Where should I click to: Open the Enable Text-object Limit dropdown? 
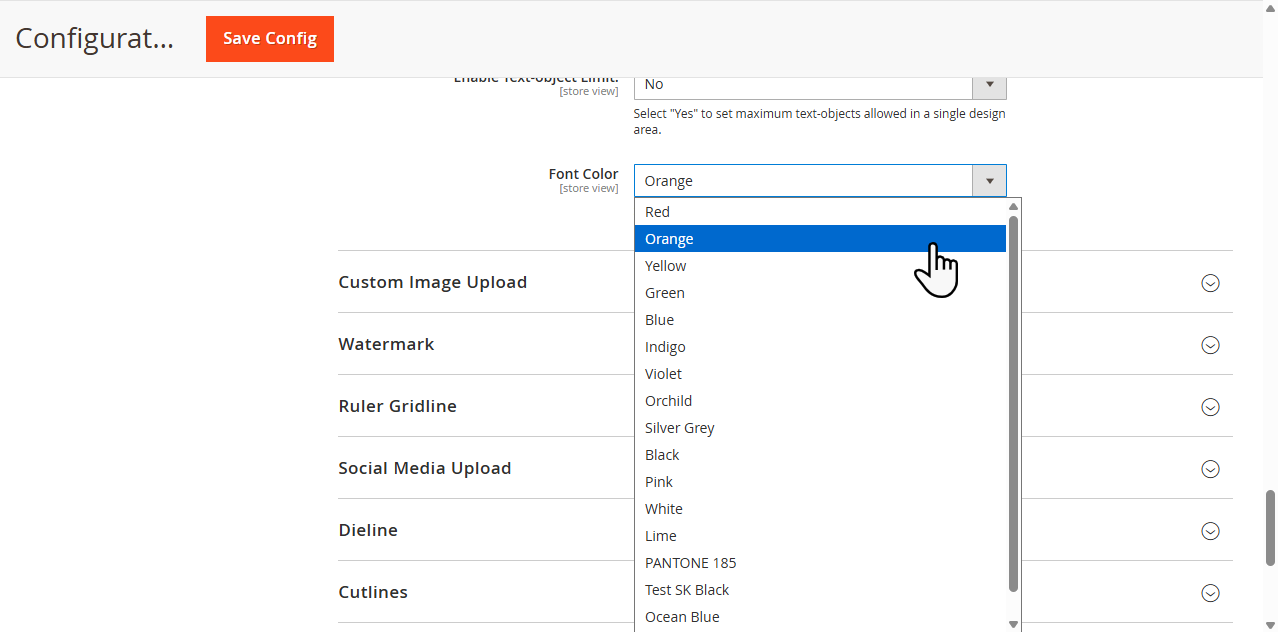819,86
